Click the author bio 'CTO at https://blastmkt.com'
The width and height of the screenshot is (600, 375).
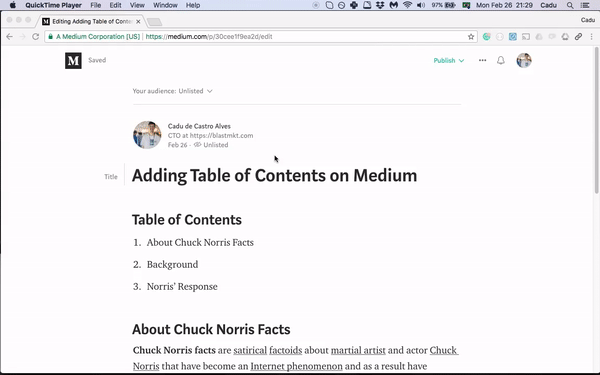(x=210, y=135)
